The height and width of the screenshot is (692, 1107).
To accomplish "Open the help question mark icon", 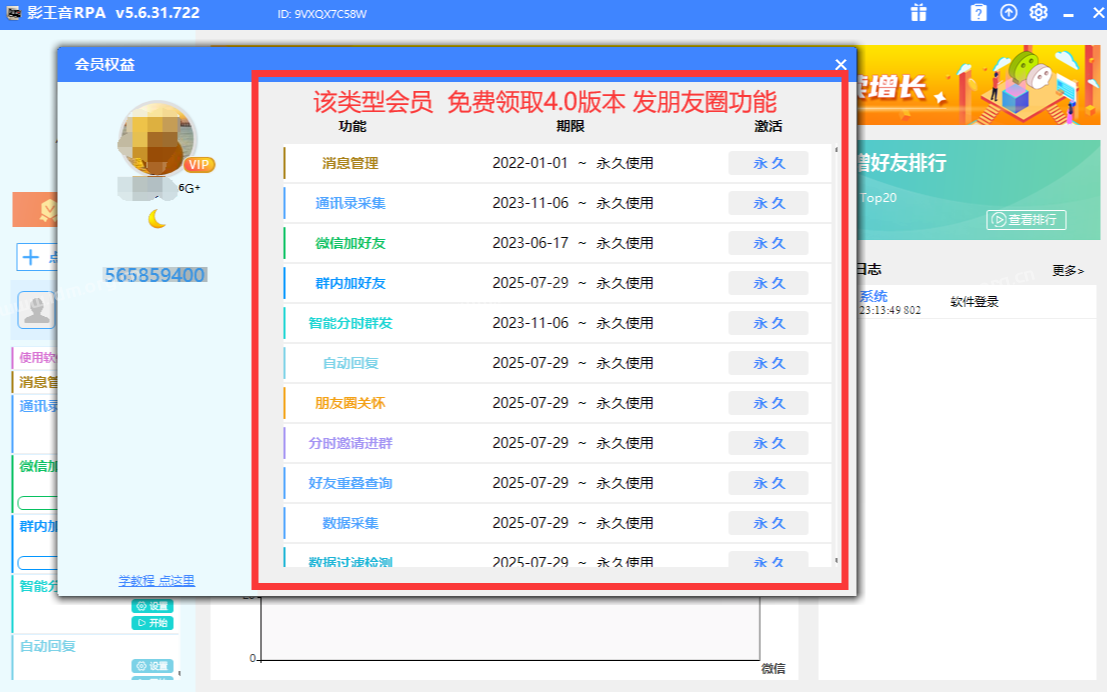I will (978, 13).
